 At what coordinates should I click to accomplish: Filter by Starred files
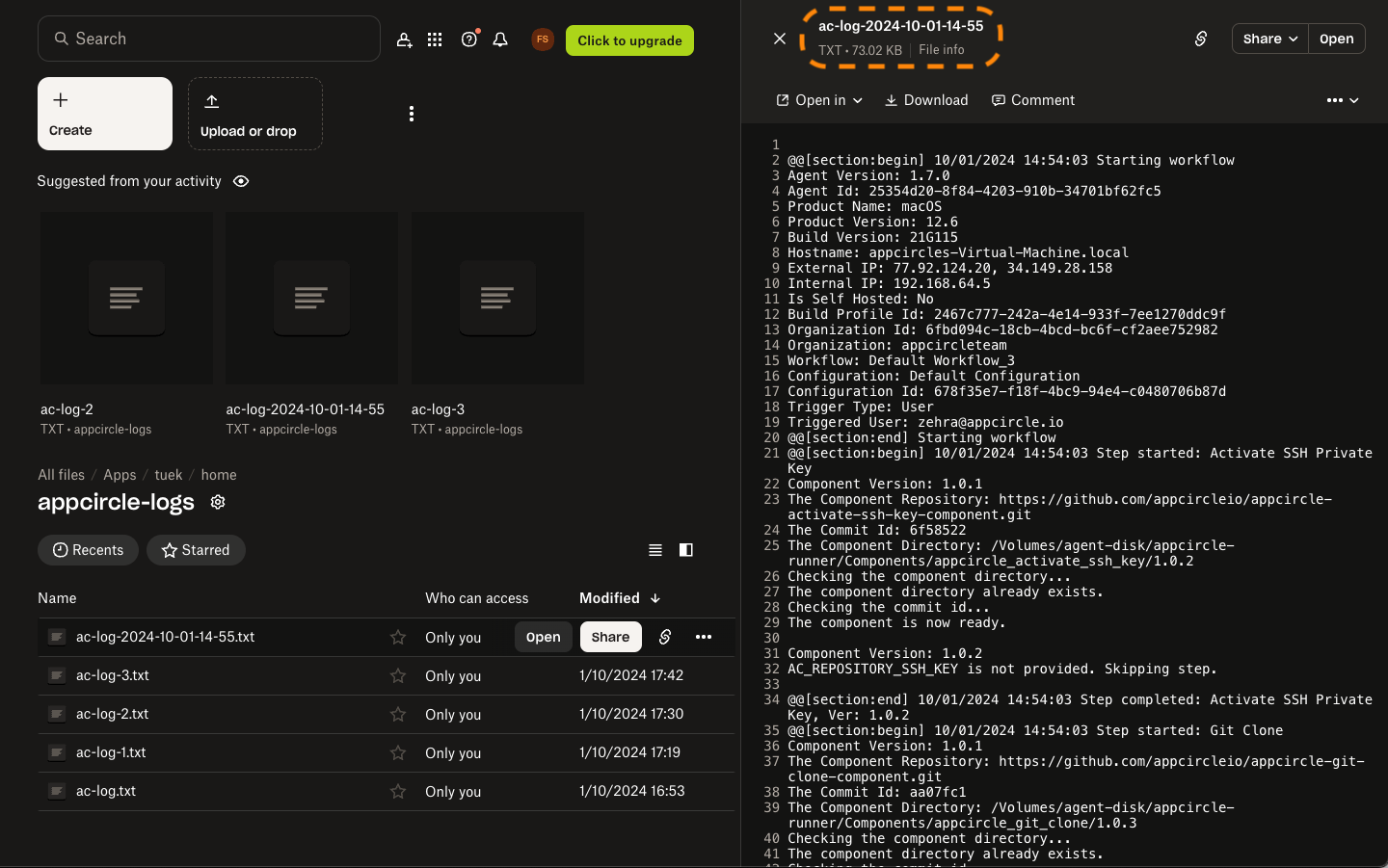coord(196,550)
